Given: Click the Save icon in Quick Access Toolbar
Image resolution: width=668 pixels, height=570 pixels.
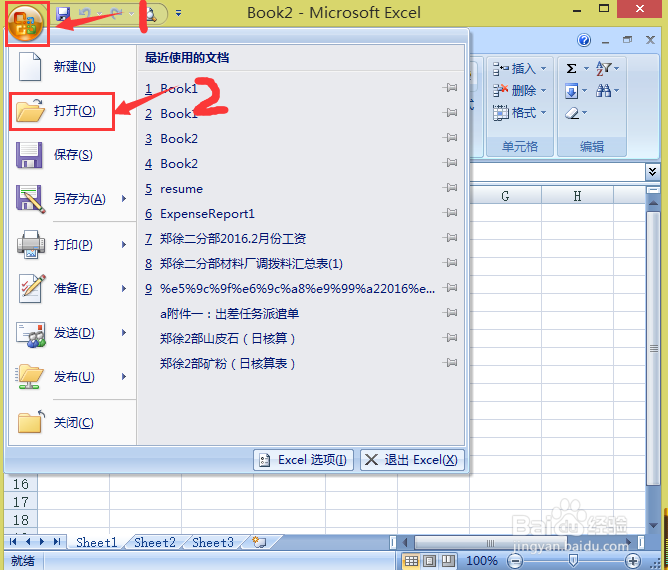Looking at the screenshot, I should 63,14.
